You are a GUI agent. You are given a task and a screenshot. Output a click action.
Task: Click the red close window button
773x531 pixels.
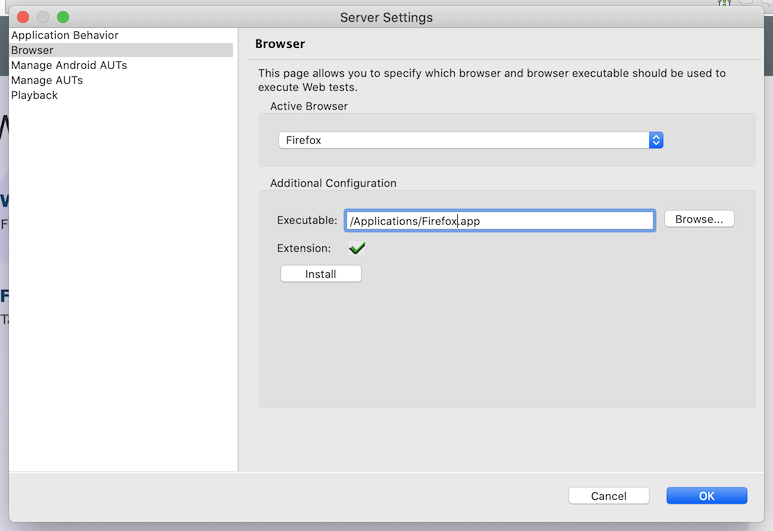(x=23, y=17)
